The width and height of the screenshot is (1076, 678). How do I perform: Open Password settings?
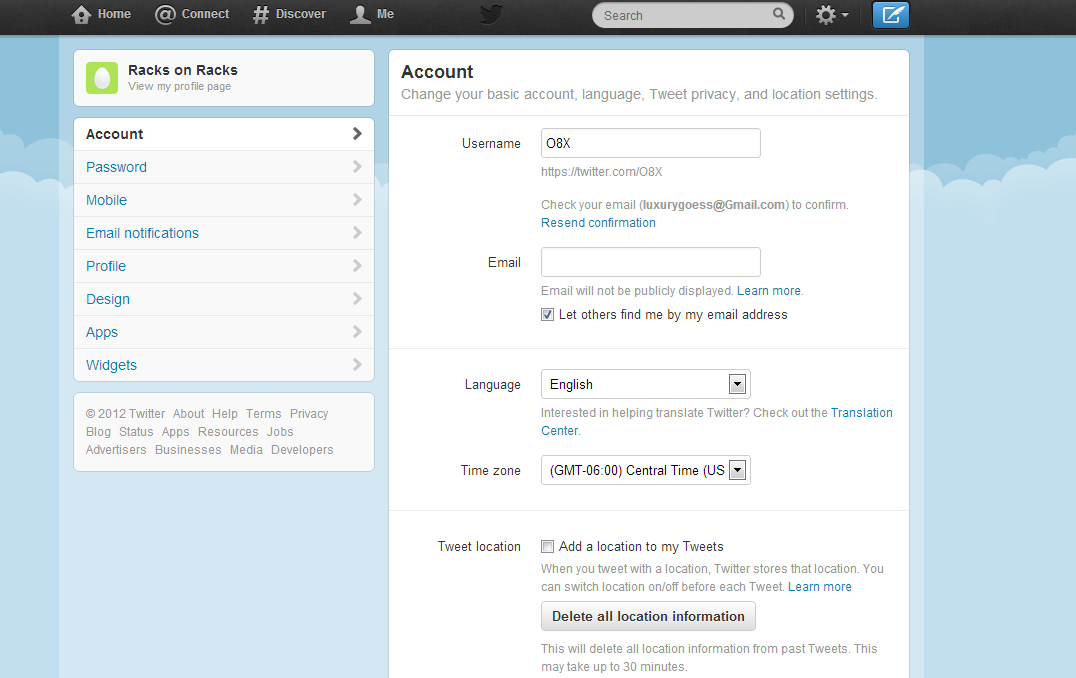[224, 167]
